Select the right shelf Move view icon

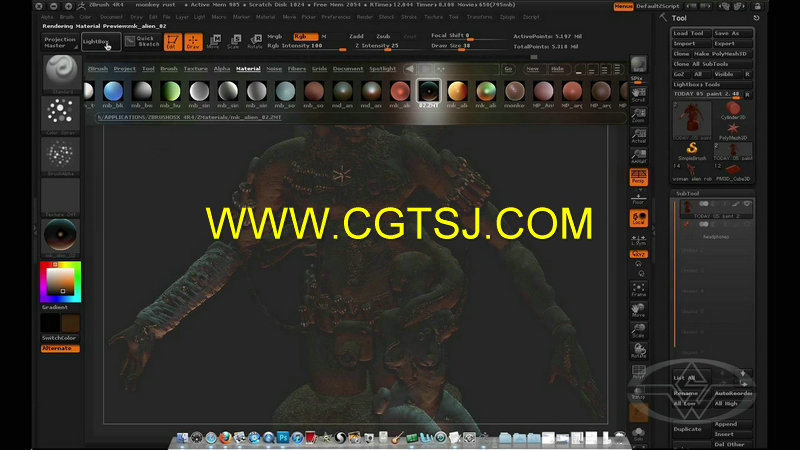[638, 310]
